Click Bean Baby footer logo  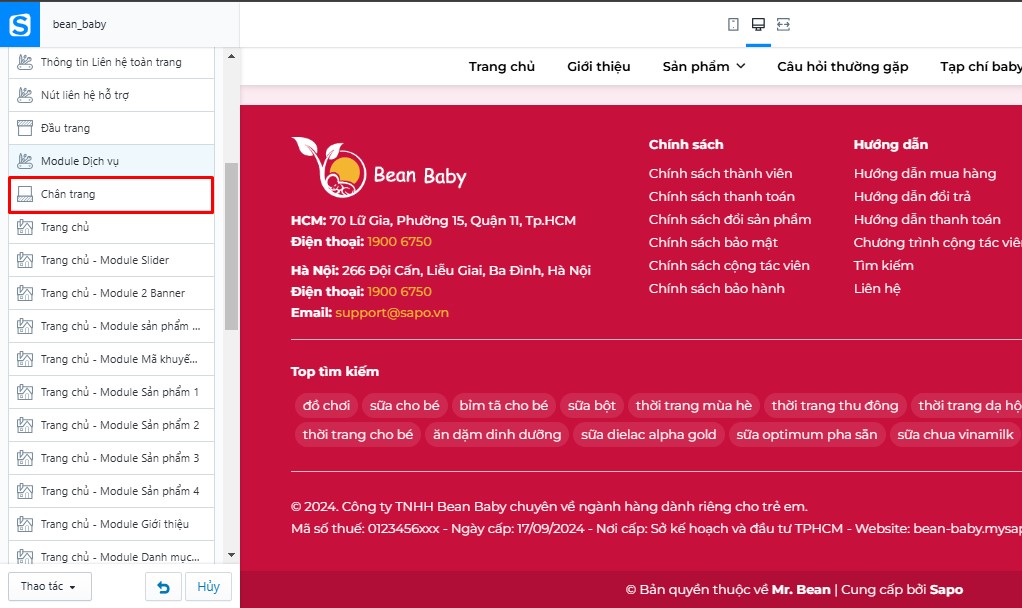(x=379, y=167)
